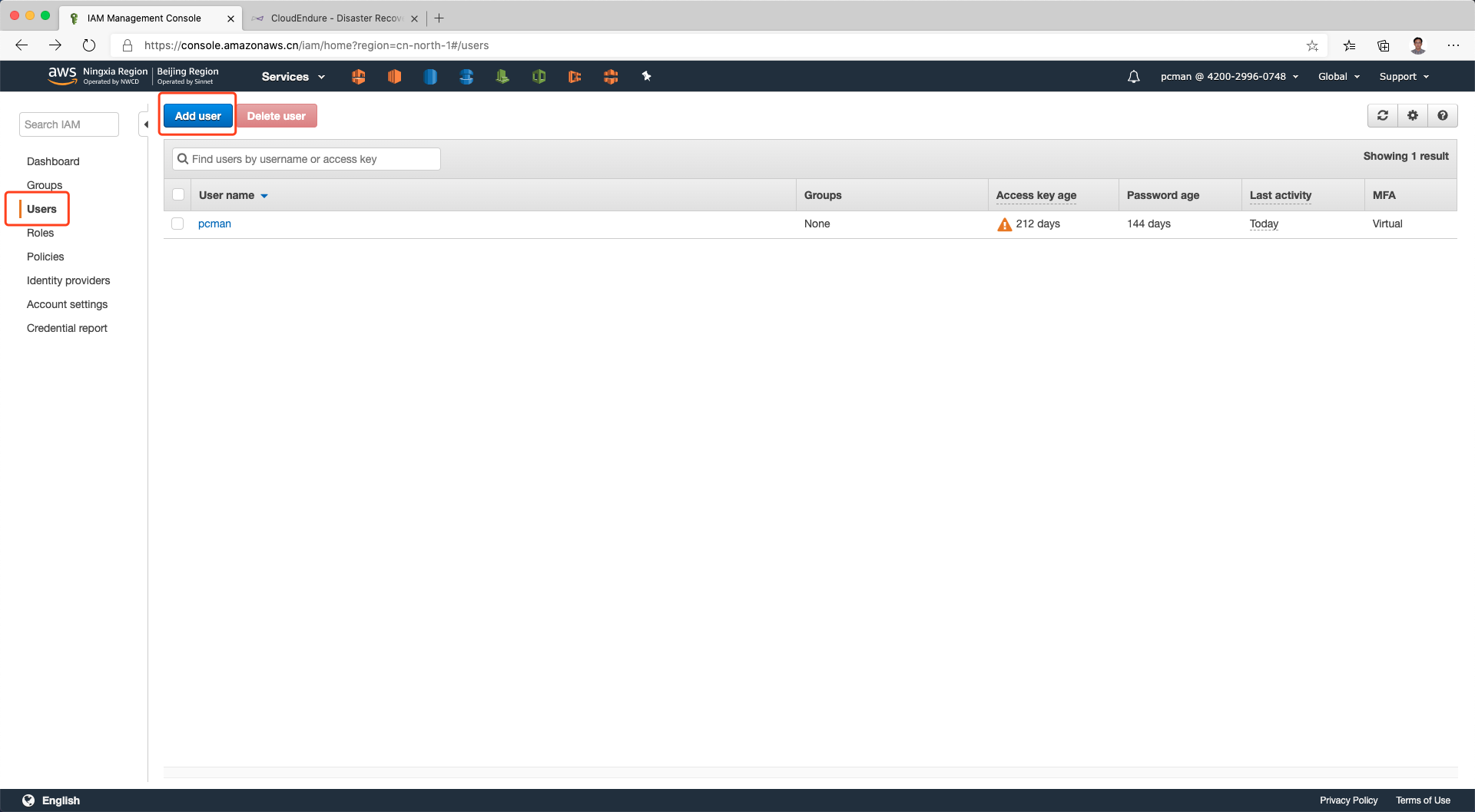1475x812 pixels.
Task: Click the AWS logo home icon
Action: 62,75
